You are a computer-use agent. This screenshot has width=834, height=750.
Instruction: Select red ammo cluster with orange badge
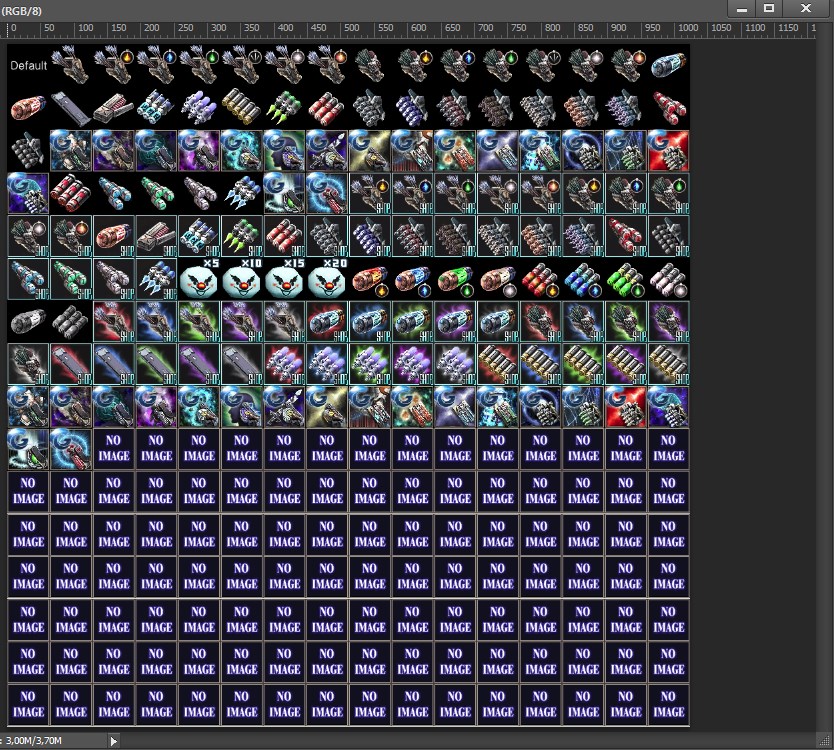coord(540,280)
